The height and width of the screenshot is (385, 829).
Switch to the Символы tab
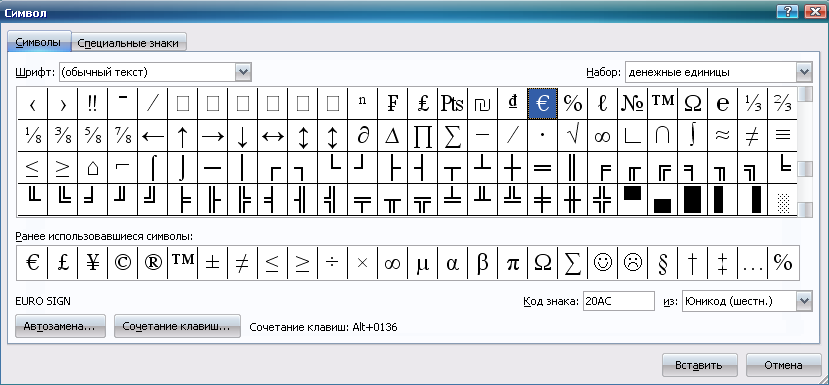pyautogui.click(x=39, y=43)
